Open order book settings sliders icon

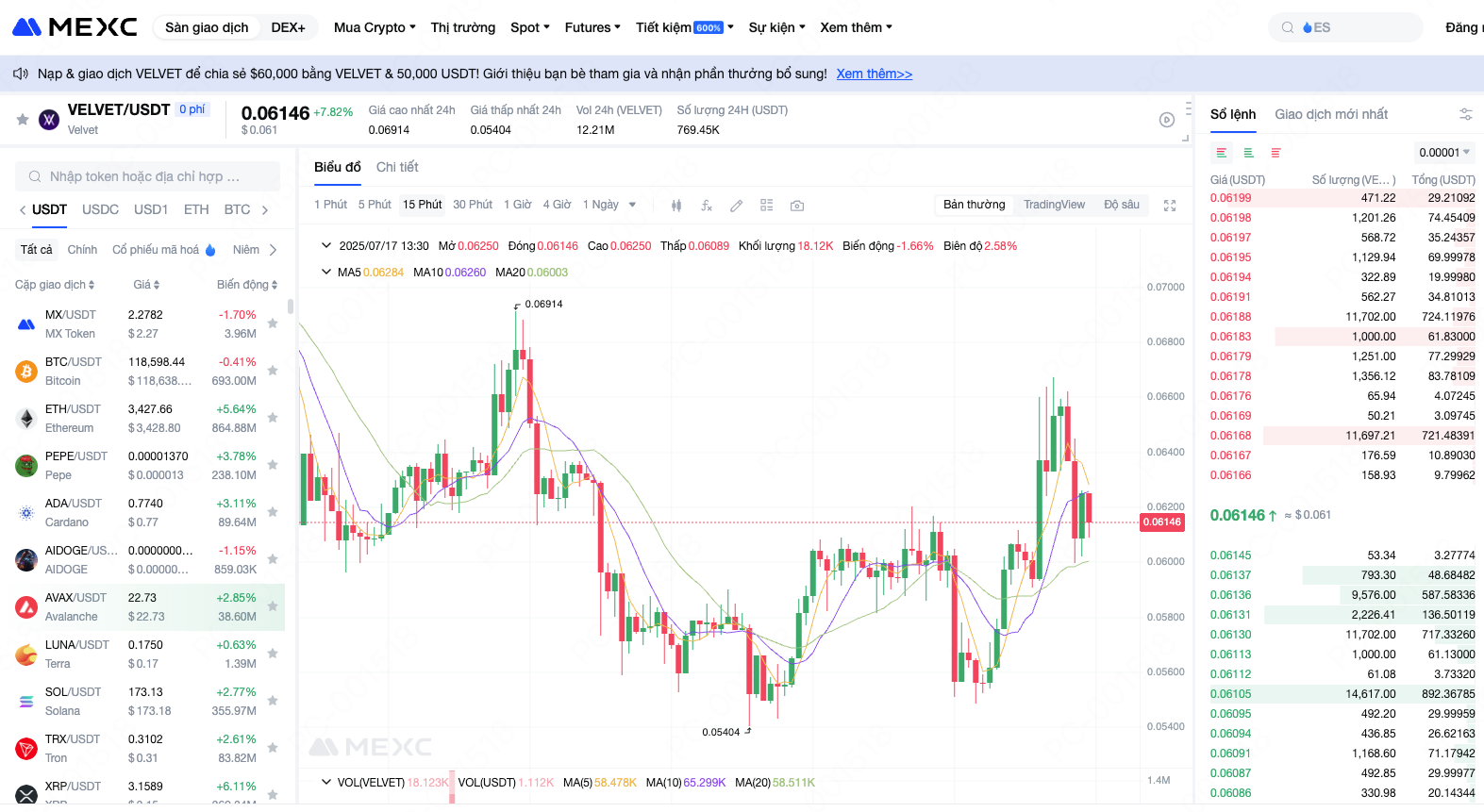click(1466, 114)
